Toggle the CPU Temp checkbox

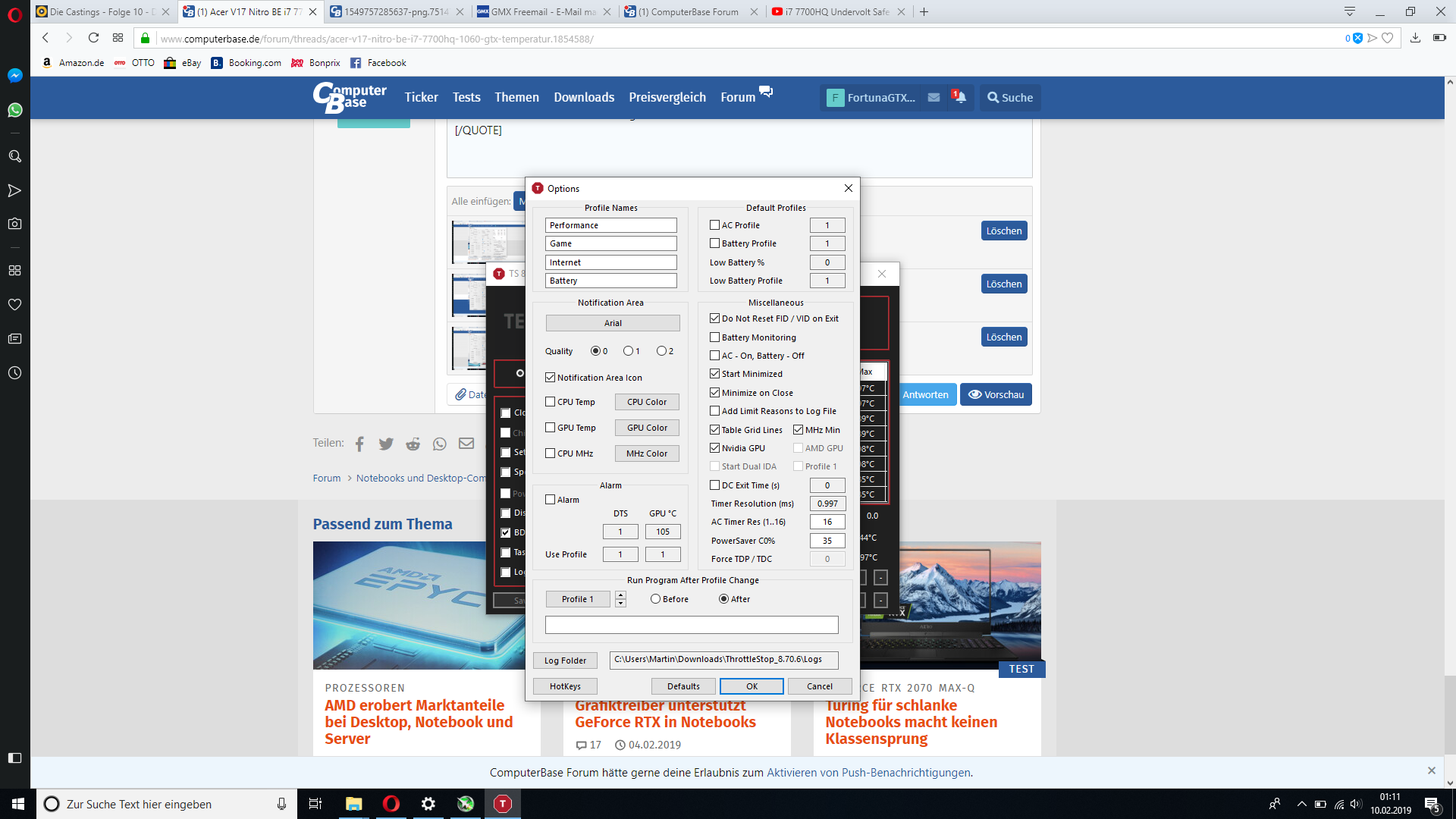[x=551, y=402]
